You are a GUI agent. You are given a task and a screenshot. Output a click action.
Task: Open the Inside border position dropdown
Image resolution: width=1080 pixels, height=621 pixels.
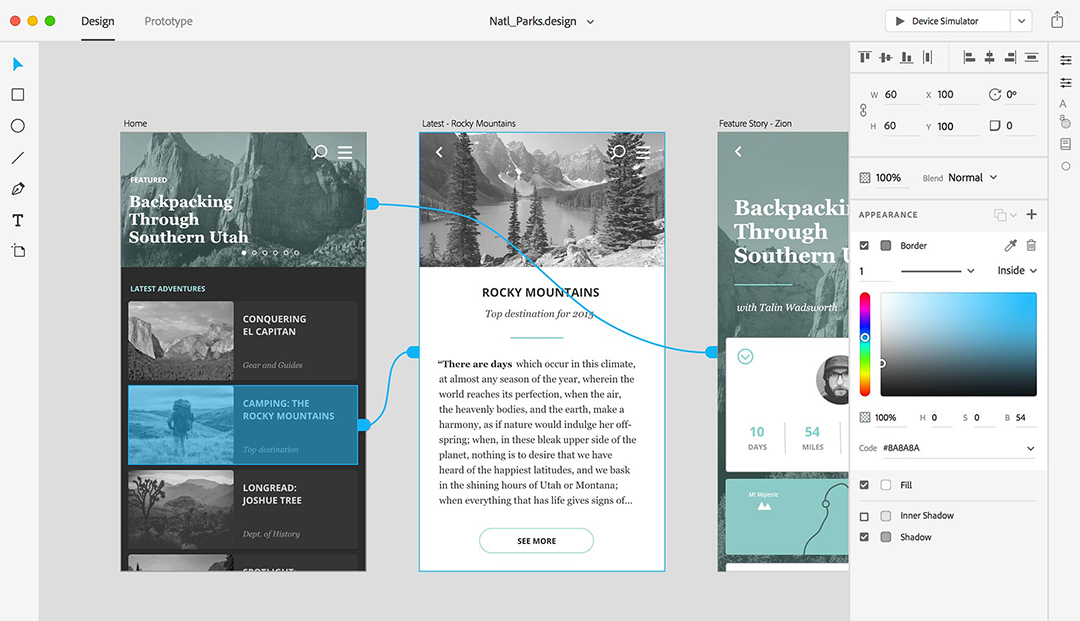(1017, 271)
